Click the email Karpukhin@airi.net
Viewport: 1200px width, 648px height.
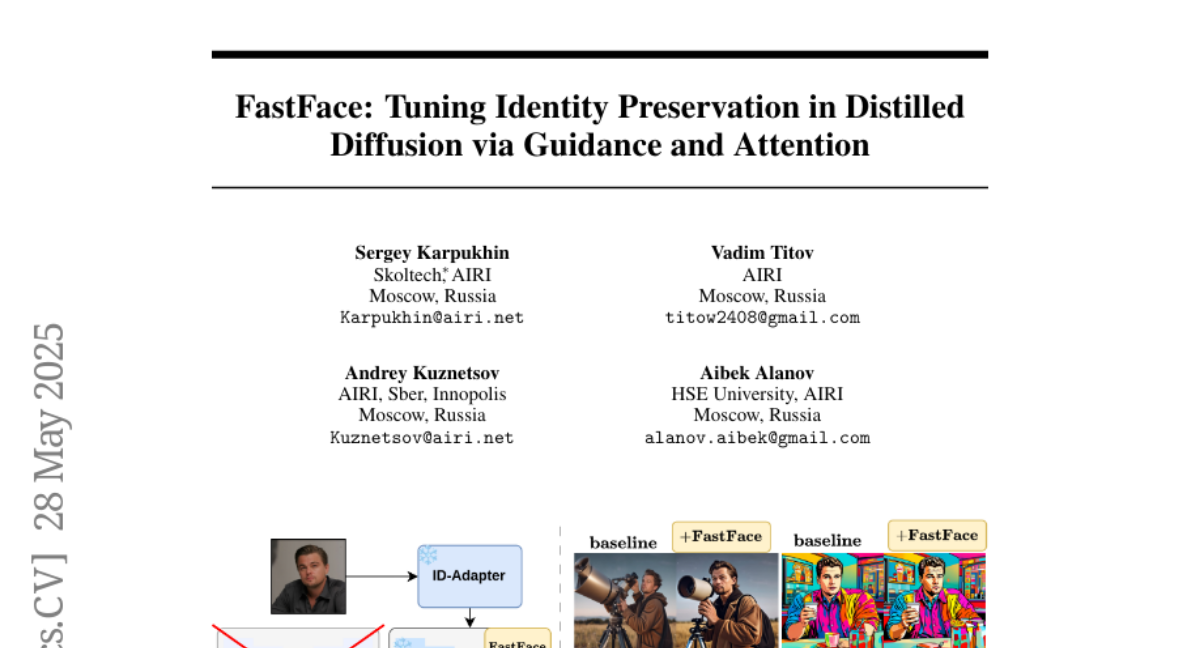432,318
